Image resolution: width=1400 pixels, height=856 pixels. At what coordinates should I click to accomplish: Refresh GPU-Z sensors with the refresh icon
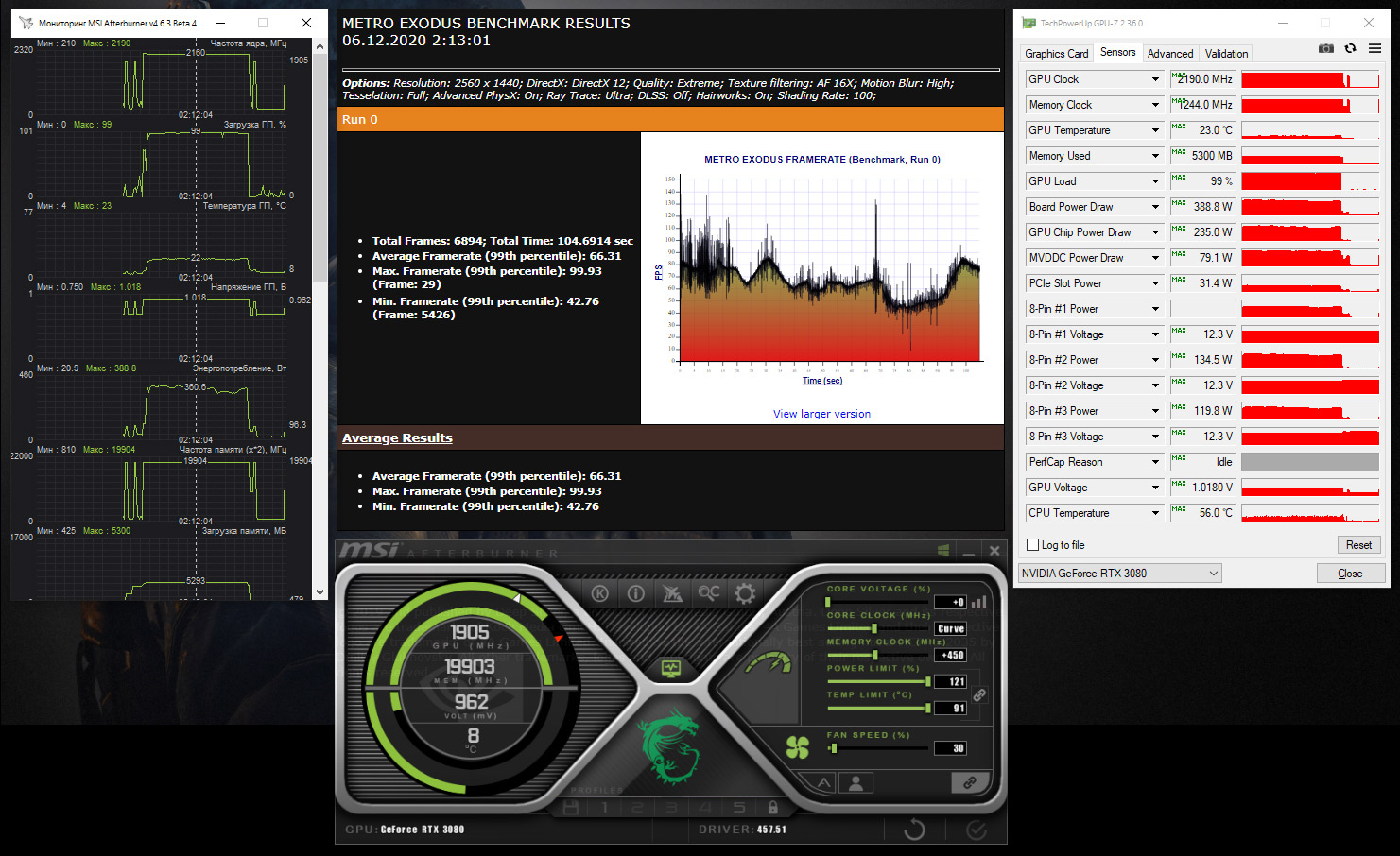(x=1350, y=48)
